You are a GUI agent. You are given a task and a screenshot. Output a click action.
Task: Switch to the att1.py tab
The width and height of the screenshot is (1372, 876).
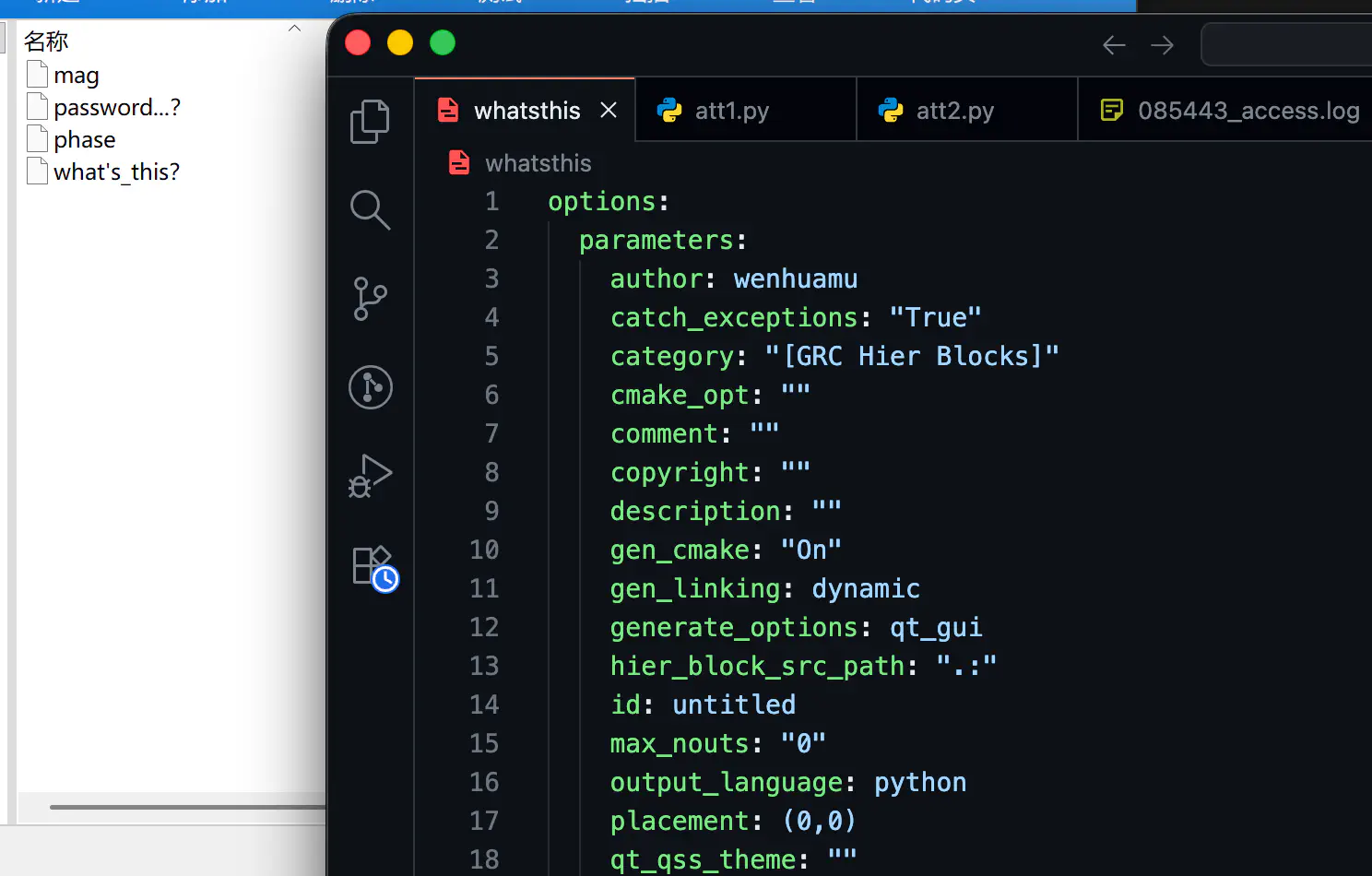pyautogui.click(x=731, y=111)
